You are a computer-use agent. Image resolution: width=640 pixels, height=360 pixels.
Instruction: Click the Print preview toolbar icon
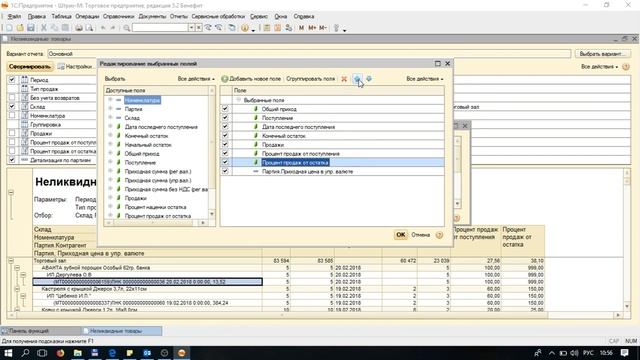[89, 28]
